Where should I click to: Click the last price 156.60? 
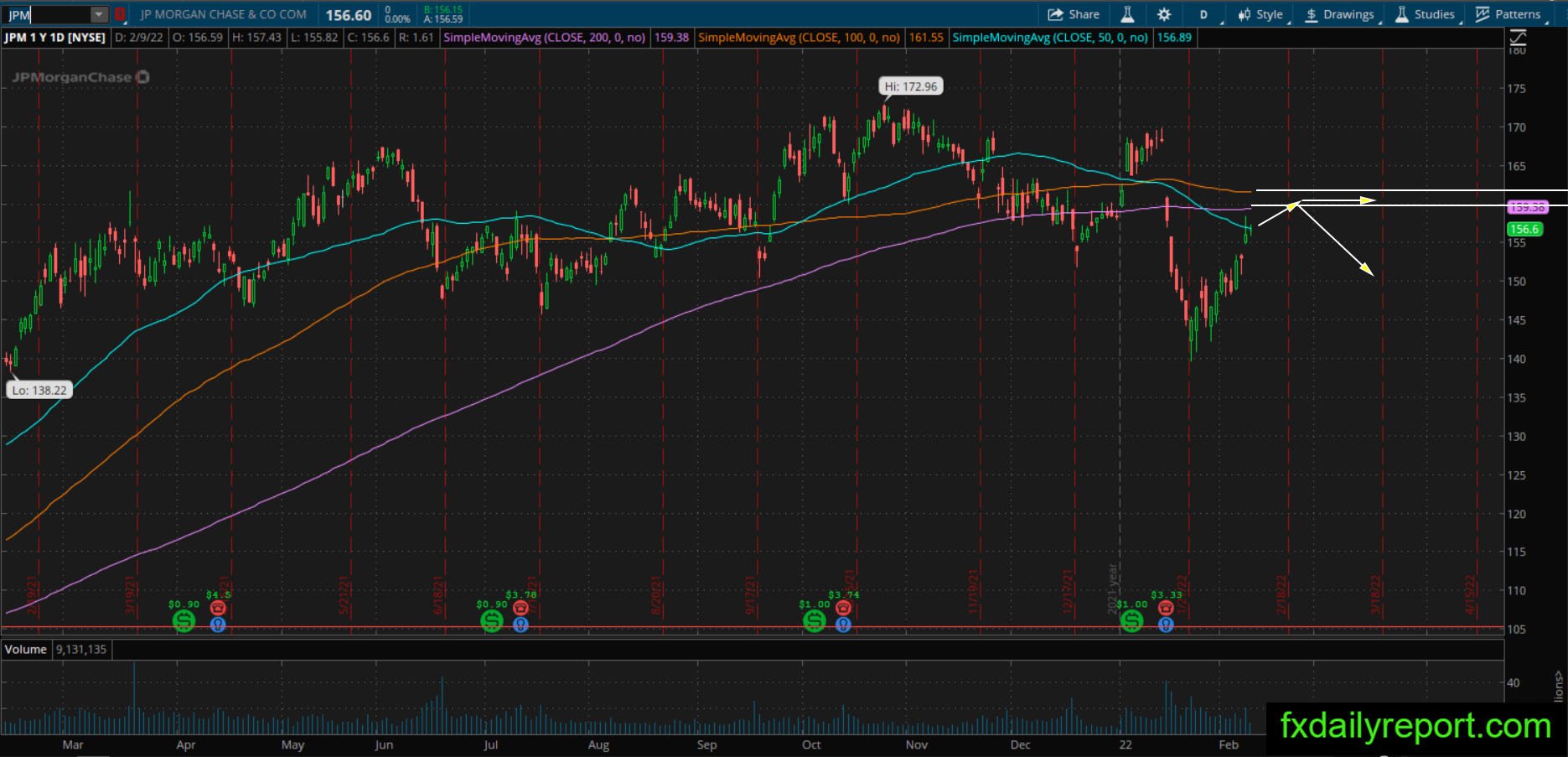point(349,15)
